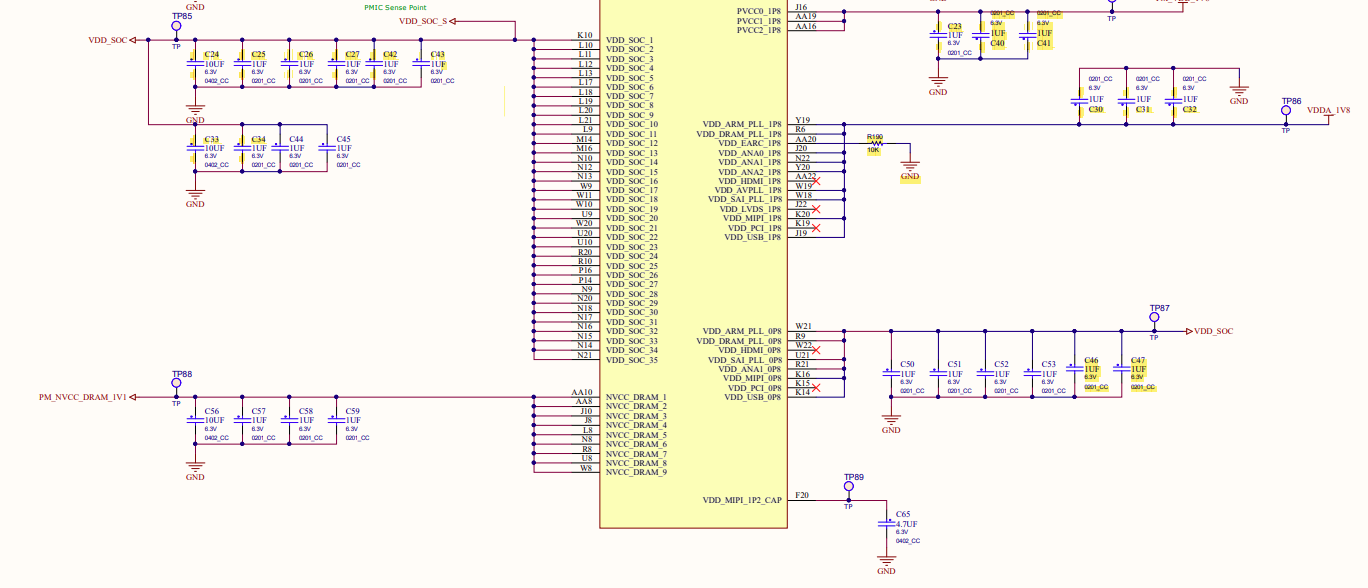Click the no-connect X on pin AA22
This screenshot has width=1368, height=588.
pos(815,181)
